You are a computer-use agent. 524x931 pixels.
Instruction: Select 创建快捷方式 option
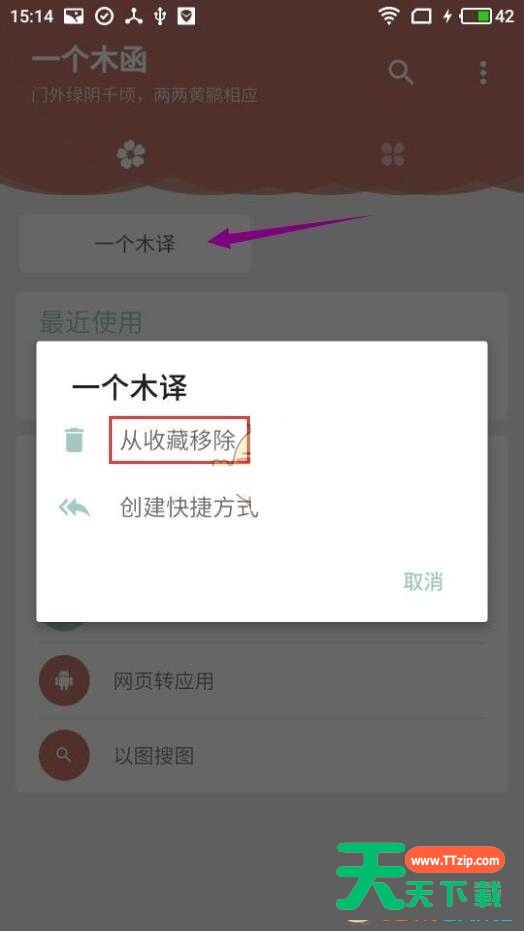[x=189, y=508]
